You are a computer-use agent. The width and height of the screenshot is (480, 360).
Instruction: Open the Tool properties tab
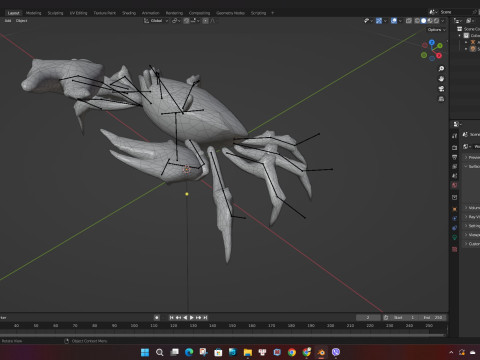coord(455,136)
